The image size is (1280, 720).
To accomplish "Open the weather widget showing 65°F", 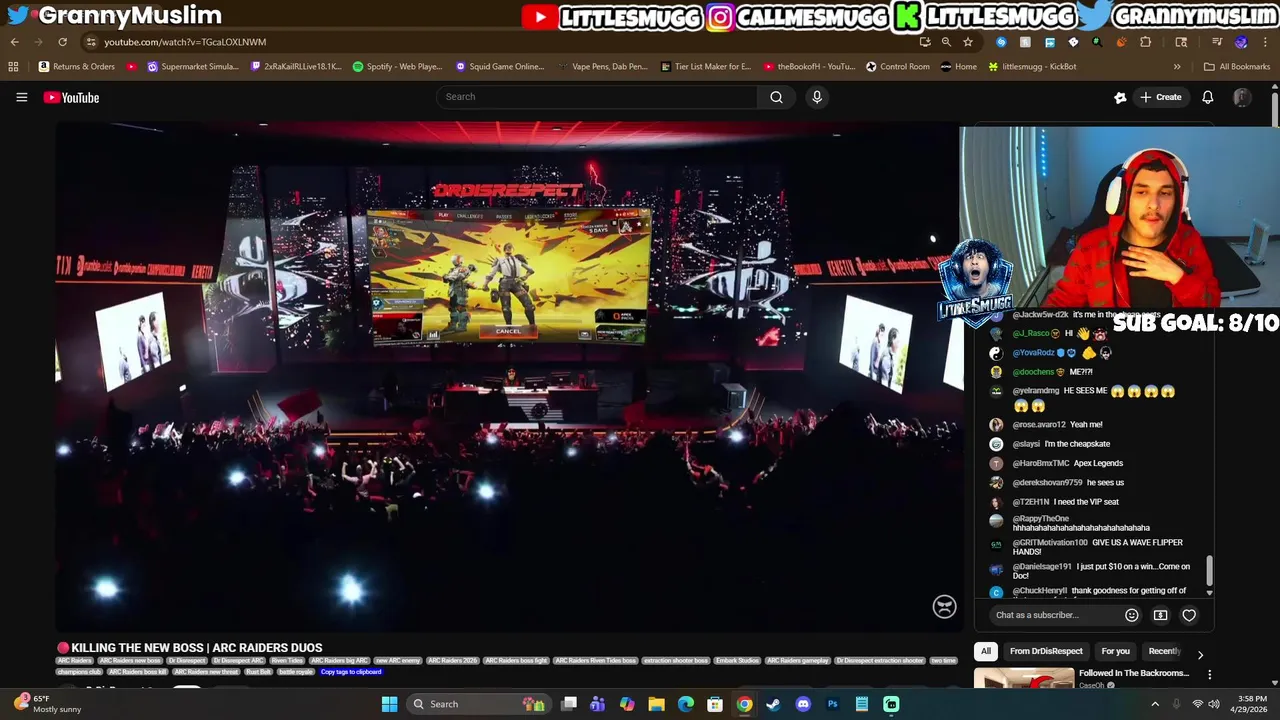I will point(48,704).
